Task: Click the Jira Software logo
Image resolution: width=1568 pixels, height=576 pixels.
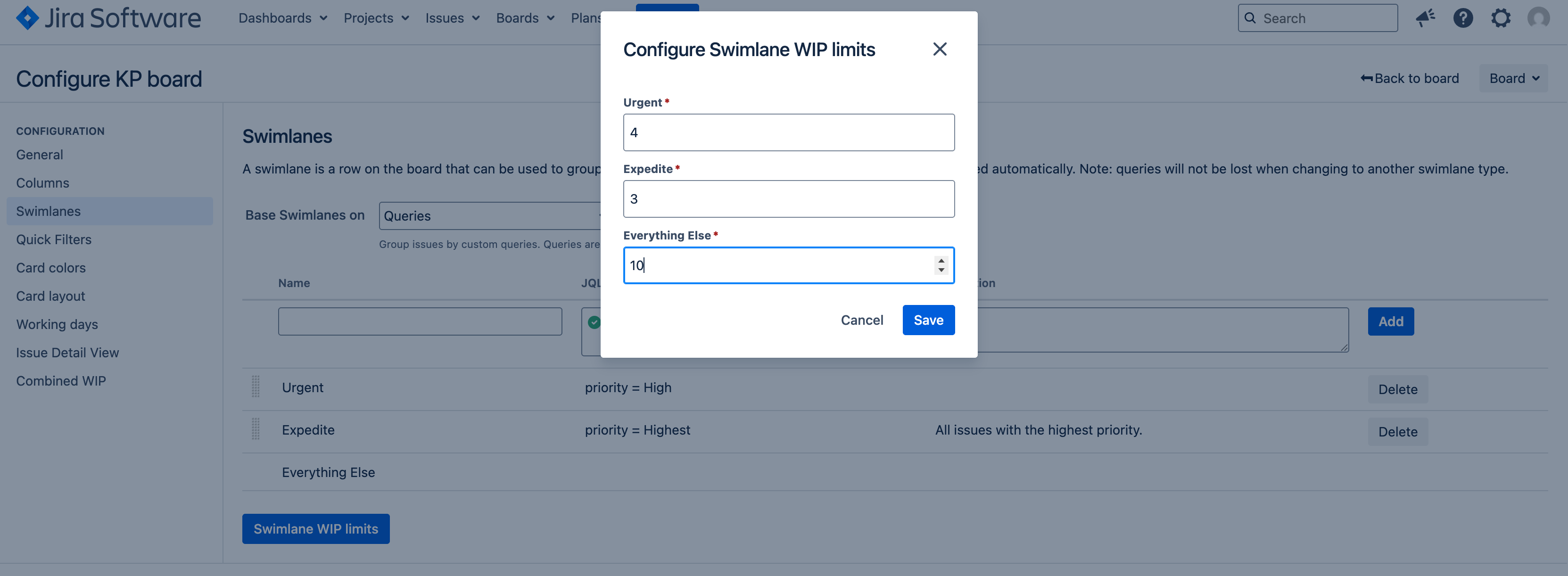Action: pos(108,18)
